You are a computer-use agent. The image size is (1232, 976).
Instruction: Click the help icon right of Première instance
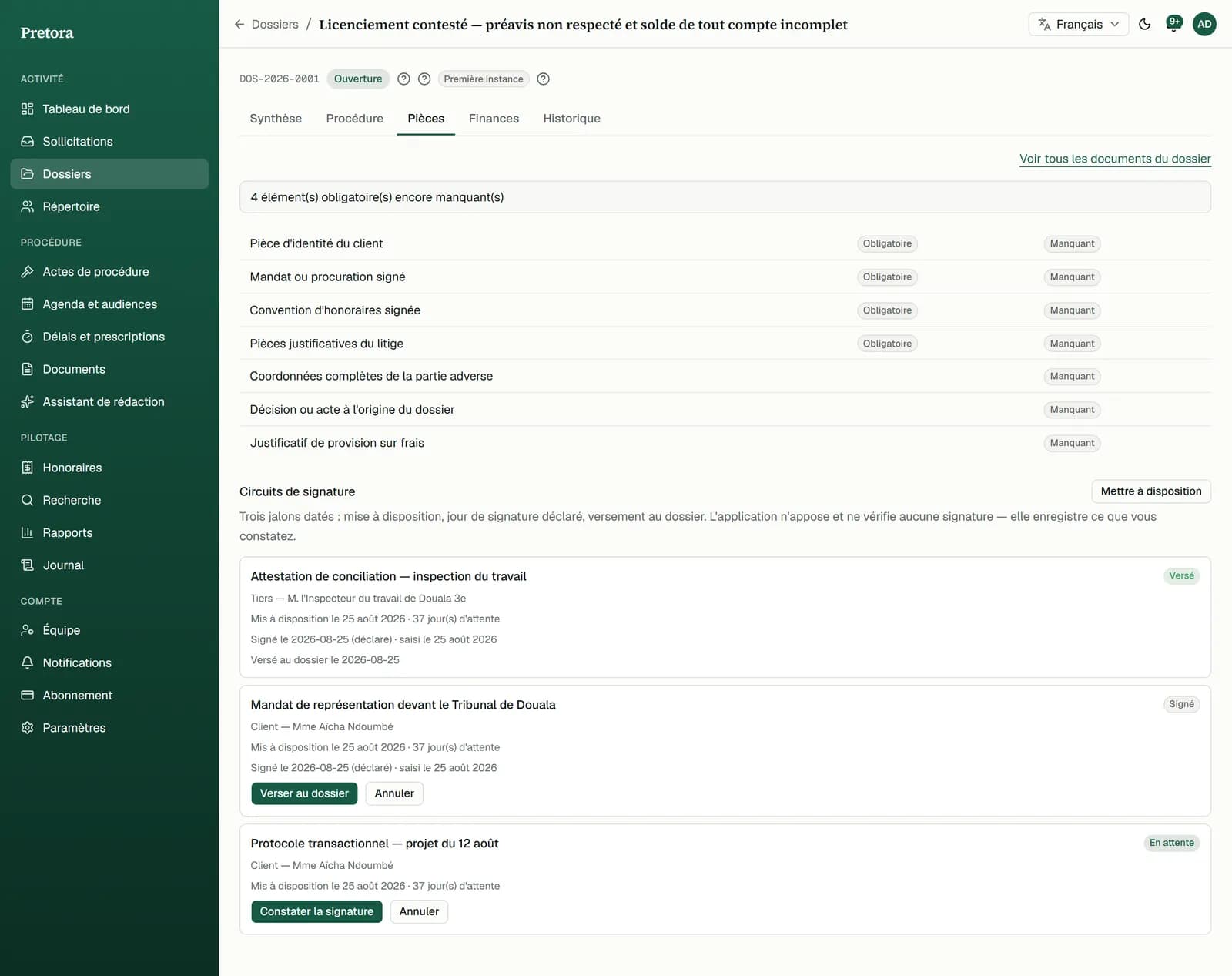(543, 79)
